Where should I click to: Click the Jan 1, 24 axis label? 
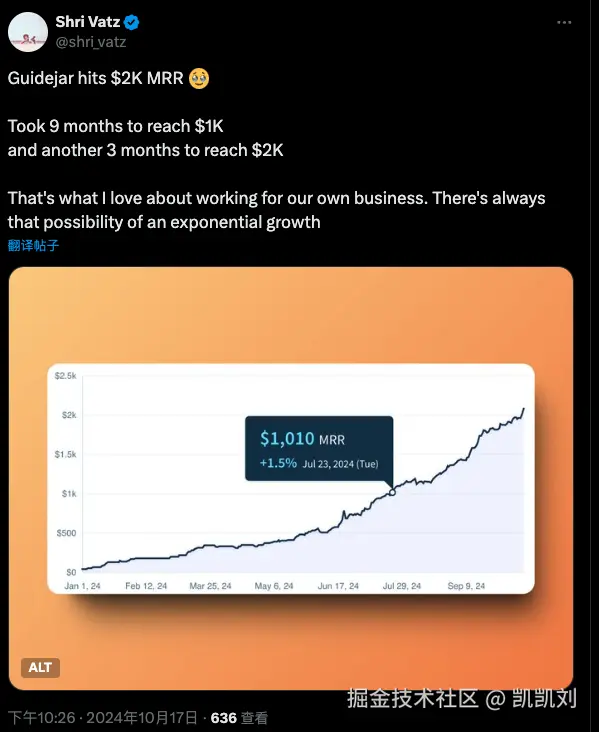point(82,586)
